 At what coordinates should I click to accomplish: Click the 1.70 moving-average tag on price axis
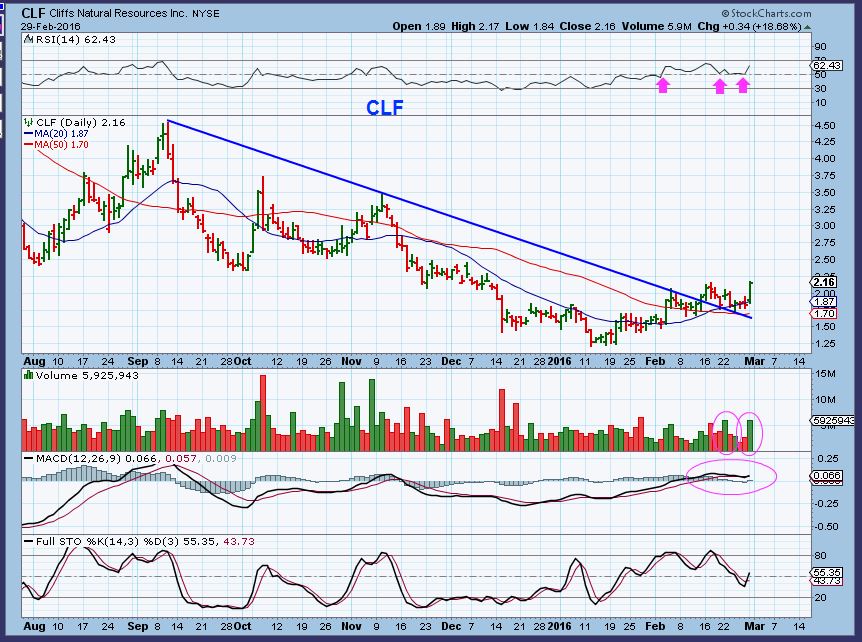coord(825,314)
